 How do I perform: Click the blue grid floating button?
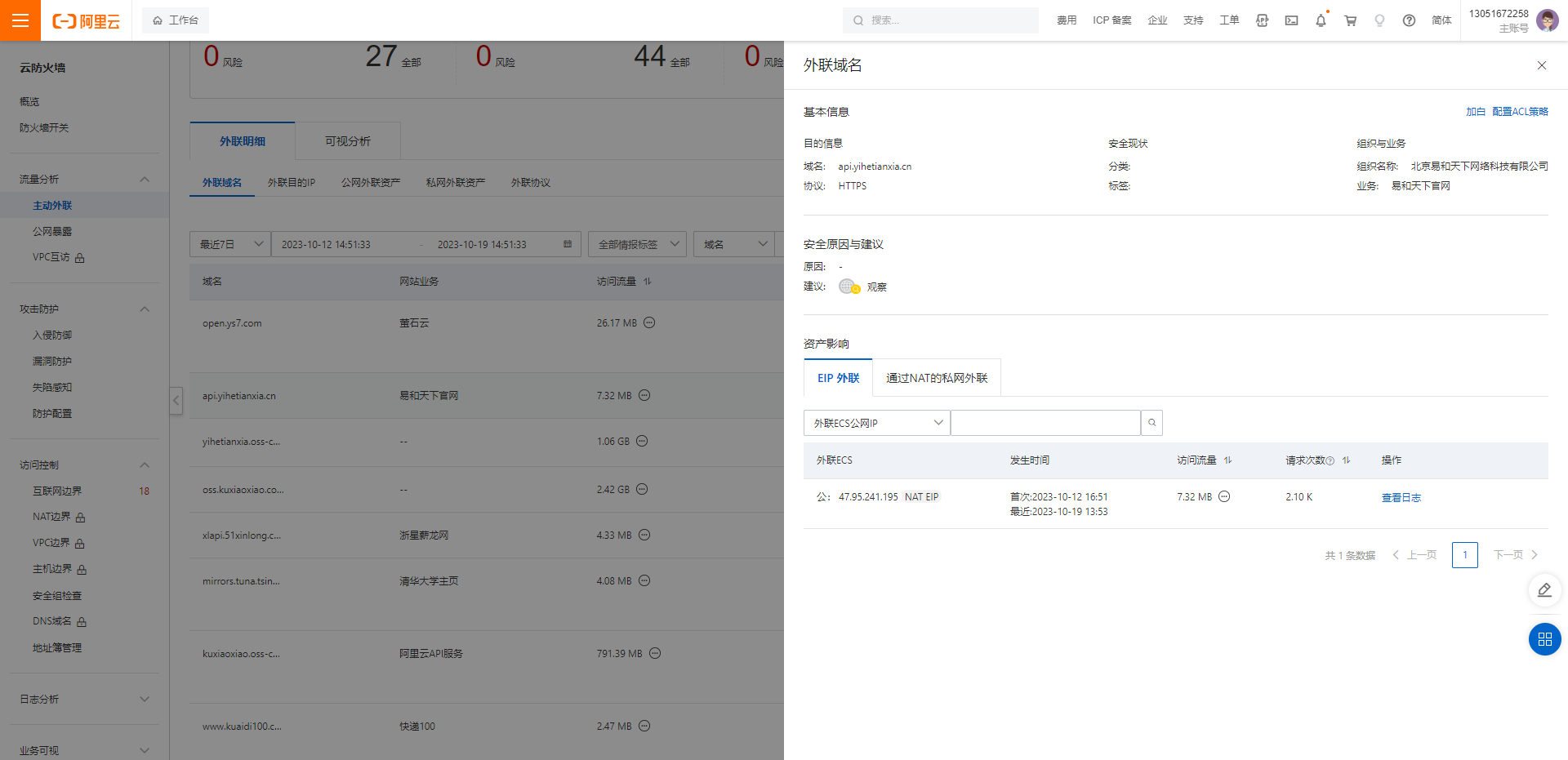1544,639
